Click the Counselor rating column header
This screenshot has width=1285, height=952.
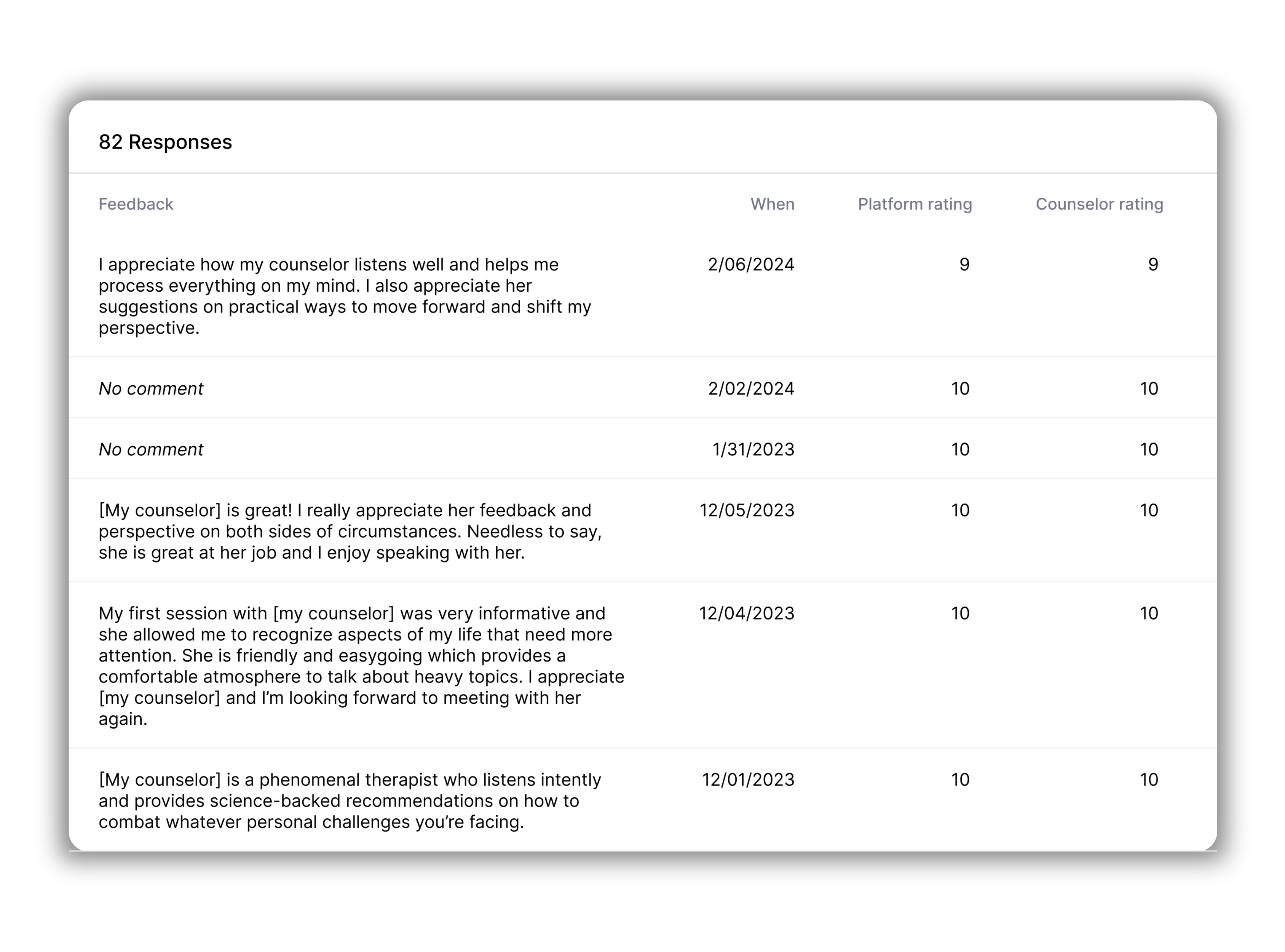(1099, 204)
